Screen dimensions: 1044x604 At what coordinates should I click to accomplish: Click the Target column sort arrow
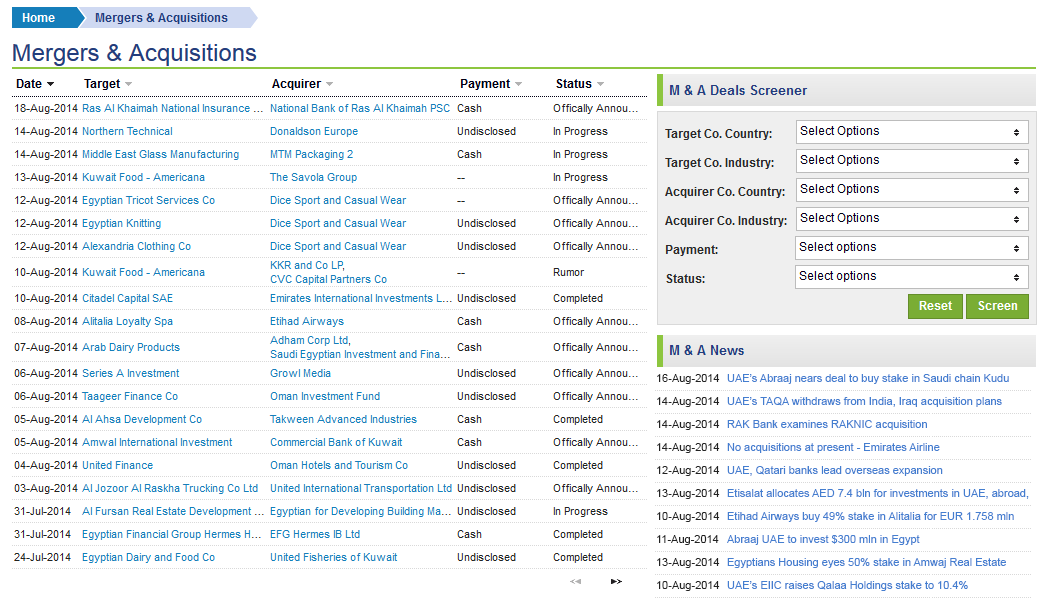click(x=129, y=85)
